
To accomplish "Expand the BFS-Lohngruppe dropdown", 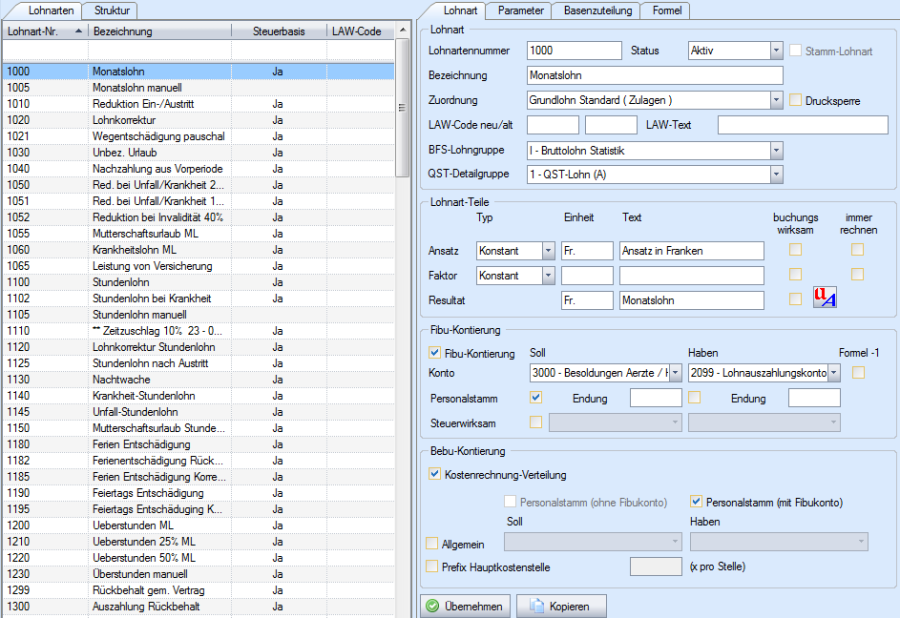I will click(x=776, y=151).
